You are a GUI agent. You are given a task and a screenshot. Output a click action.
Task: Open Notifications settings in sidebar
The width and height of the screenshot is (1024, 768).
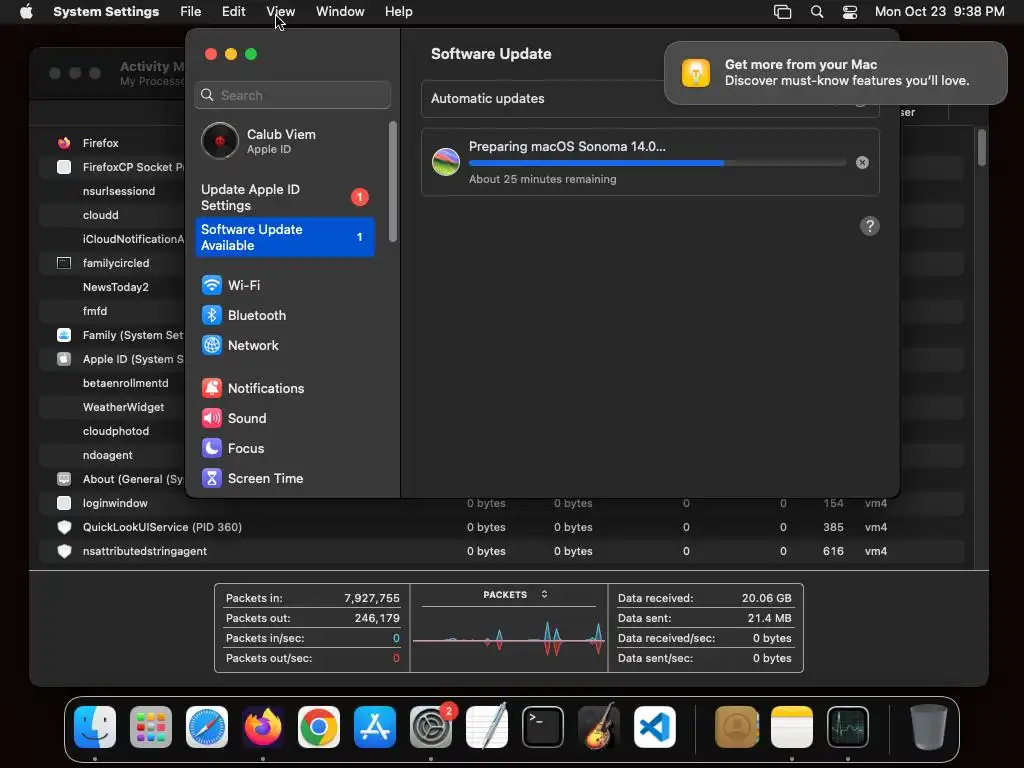point(285,389)
